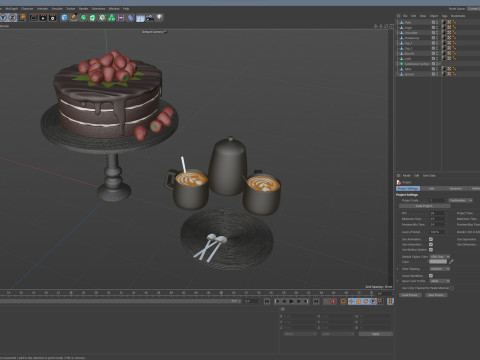Open Edit Render Settings clapperboard icon

(x=52, y=17)
